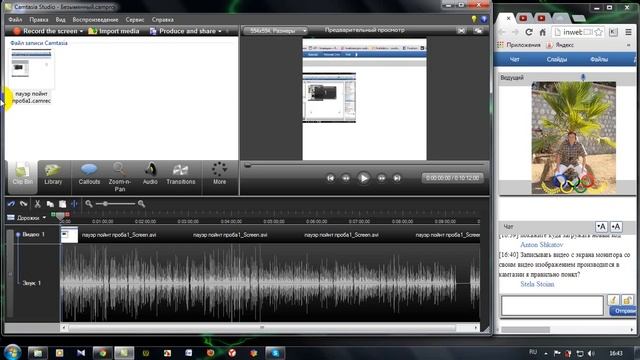Click the timeline zoom slider handle
Screen dimensions: 640x360
pyautogui.click(x=105, y=203)
